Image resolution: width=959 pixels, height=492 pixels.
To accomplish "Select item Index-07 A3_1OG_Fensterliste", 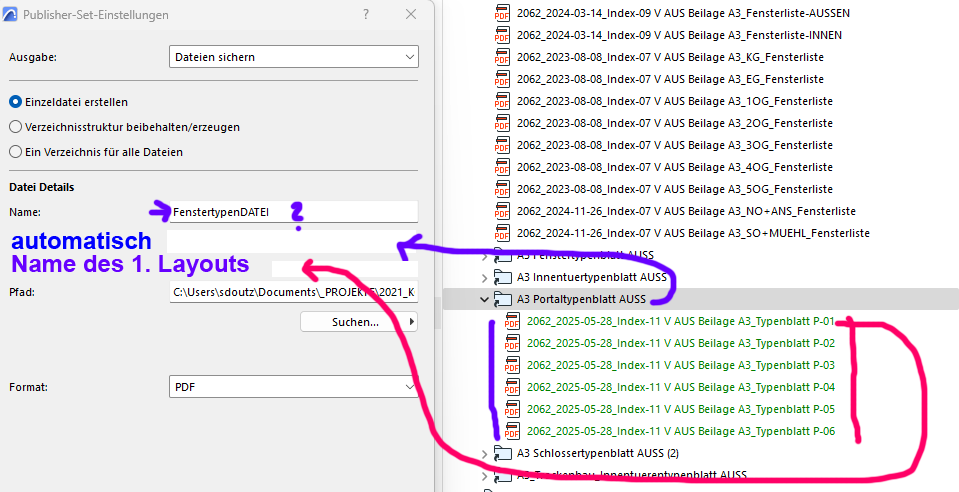I will click(x=675, y=101).
